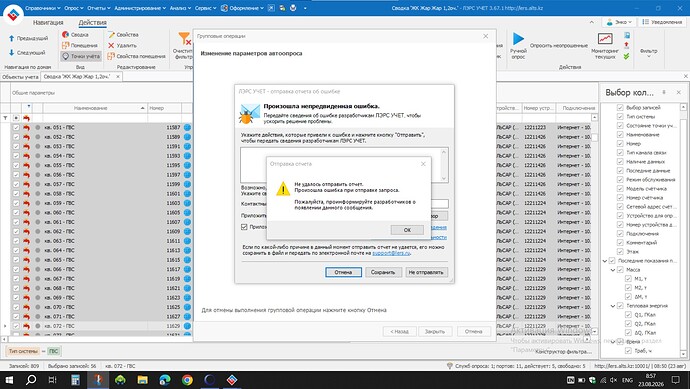Click the yellow warning triangle icon
Image resolution: width=690 pixels, height=389 pixels.
pyautogui.click(x=283, y=189)
